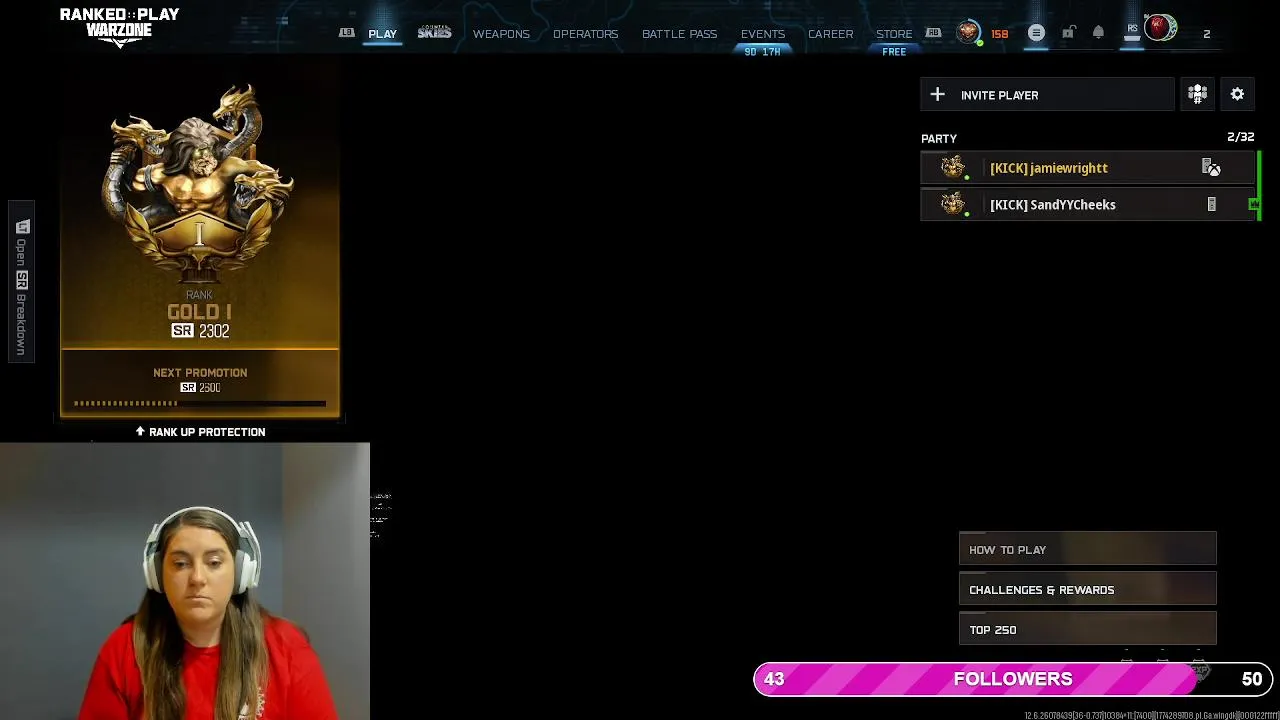The image size is (1280, 720).
Task: Open the BATTLE PASS tab
Action: (x=679, y=34)
